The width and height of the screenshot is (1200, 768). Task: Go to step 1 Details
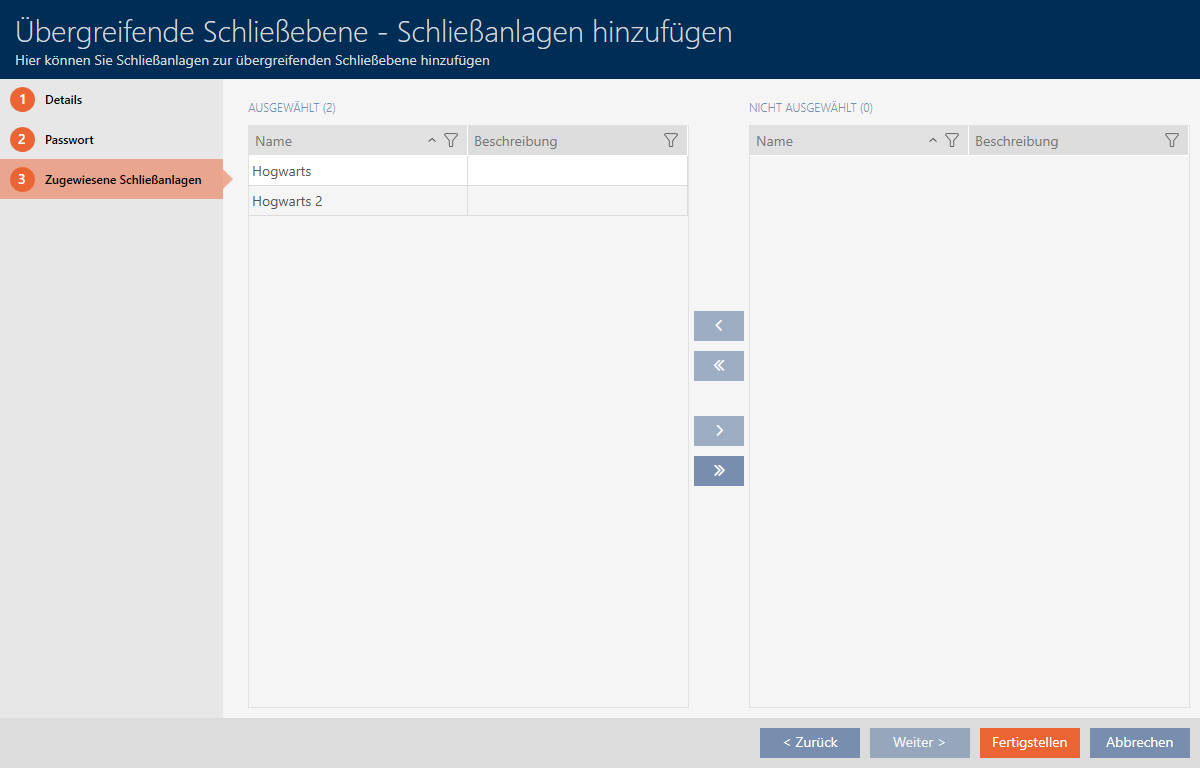point(63,100)
